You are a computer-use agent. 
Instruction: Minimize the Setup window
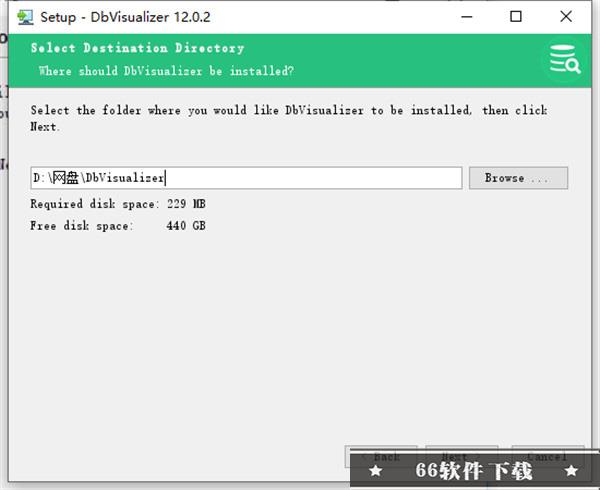[466, 17]
